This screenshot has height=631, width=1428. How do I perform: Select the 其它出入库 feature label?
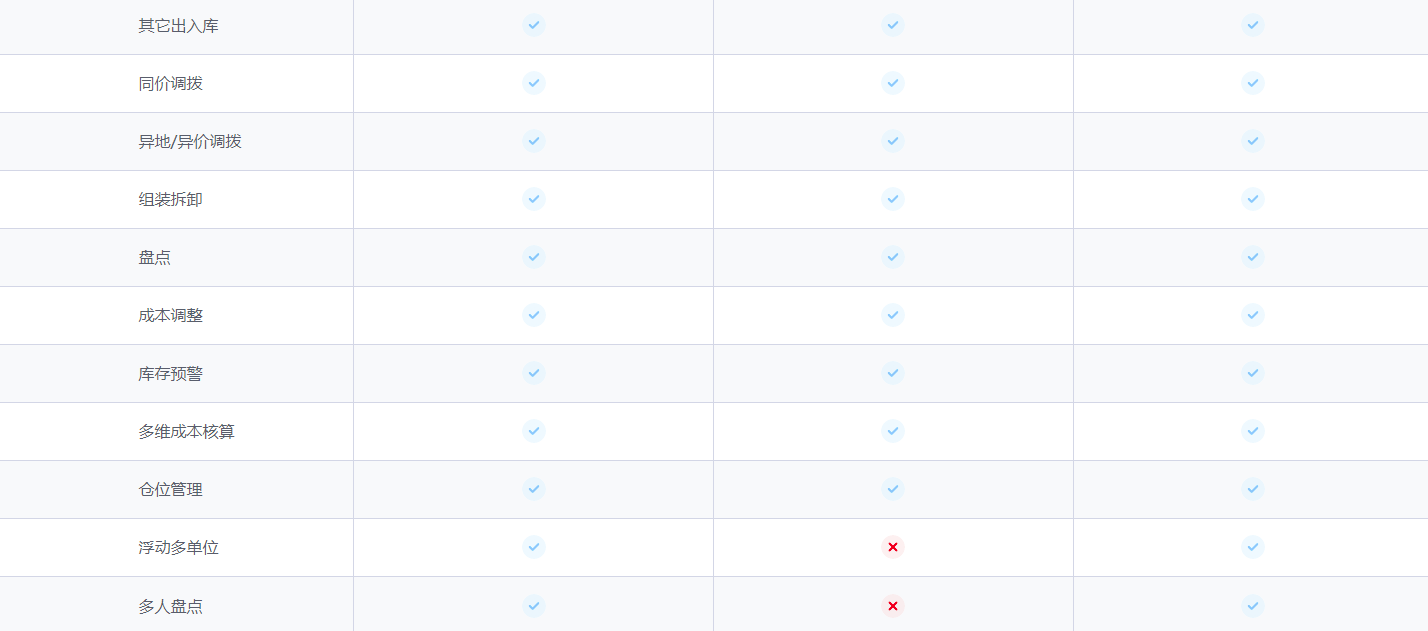(178, 26)
